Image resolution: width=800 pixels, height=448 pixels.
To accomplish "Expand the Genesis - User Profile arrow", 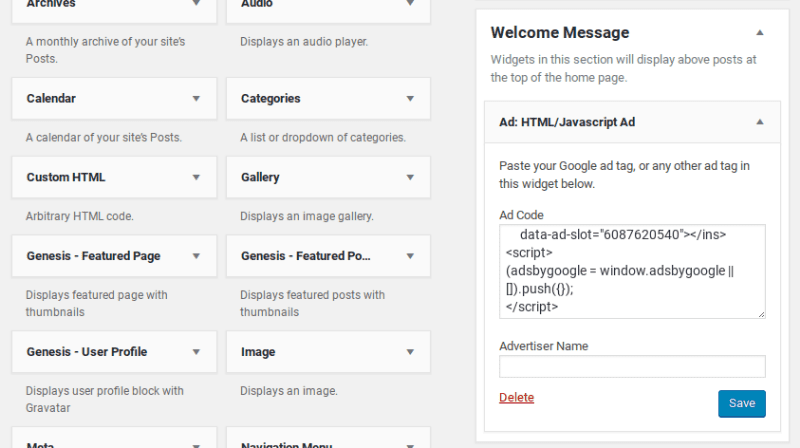I will tap(196, 352).
